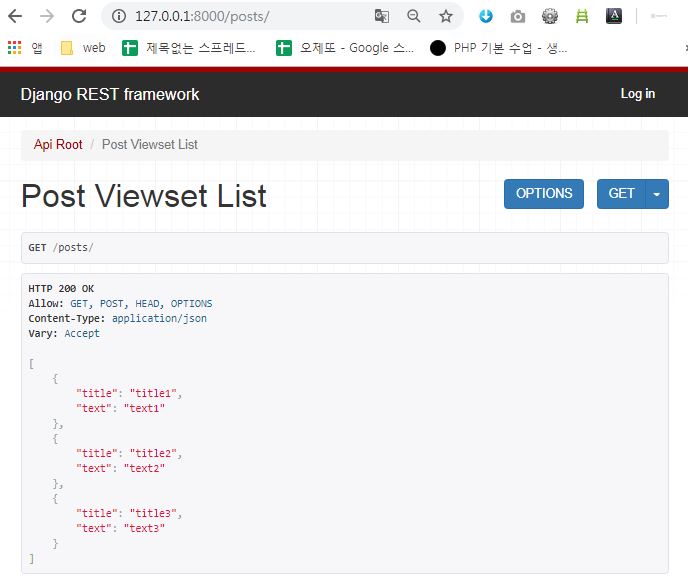The width and height of the screenshot is (688, 578).
Task: Open the '제목없는 스프레드' sheet bookmark
Action: click(x=189, y=47)
